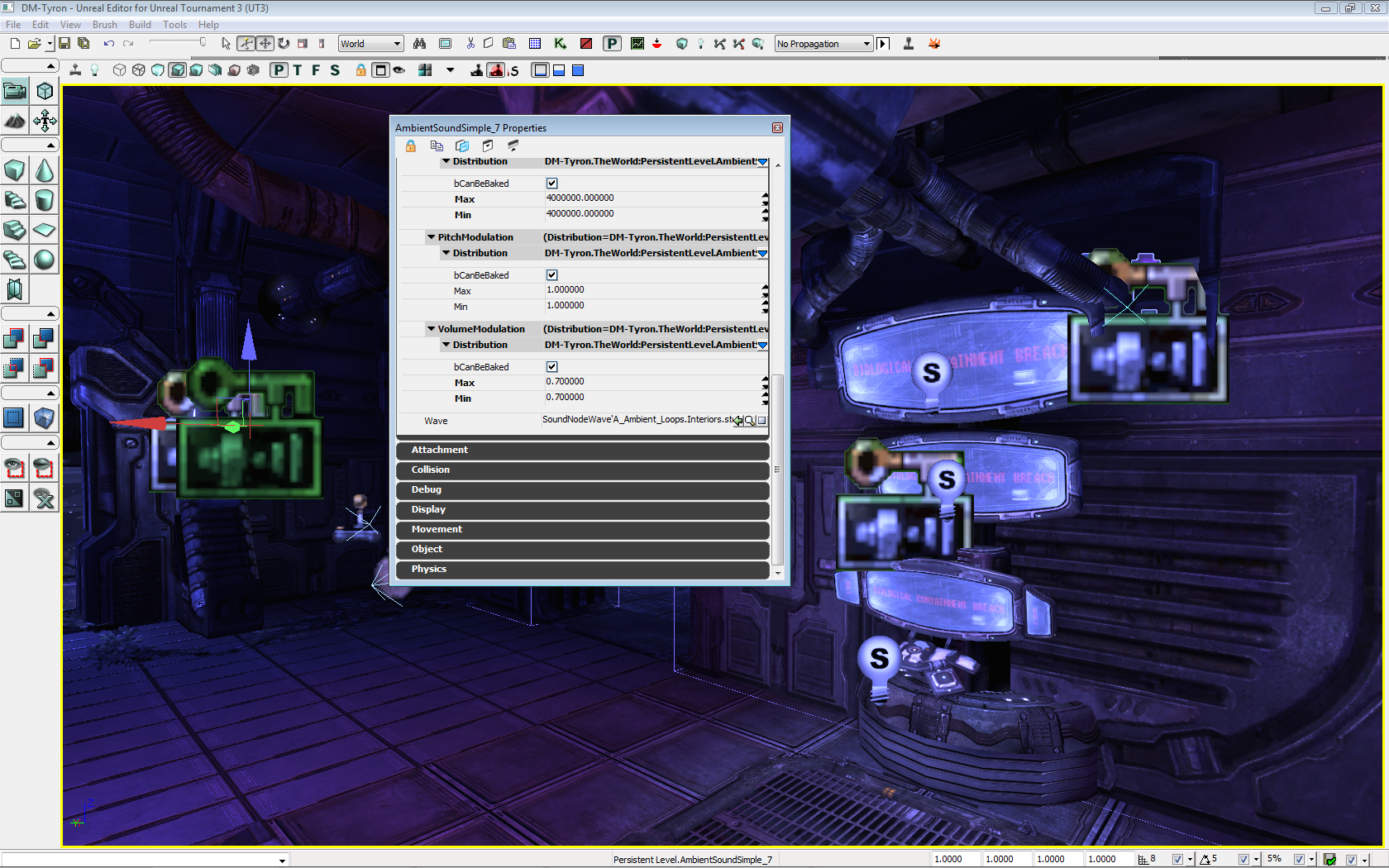Click PitchModulation Min value field 1.000000
1389x868 pixels.
[653, 306]
